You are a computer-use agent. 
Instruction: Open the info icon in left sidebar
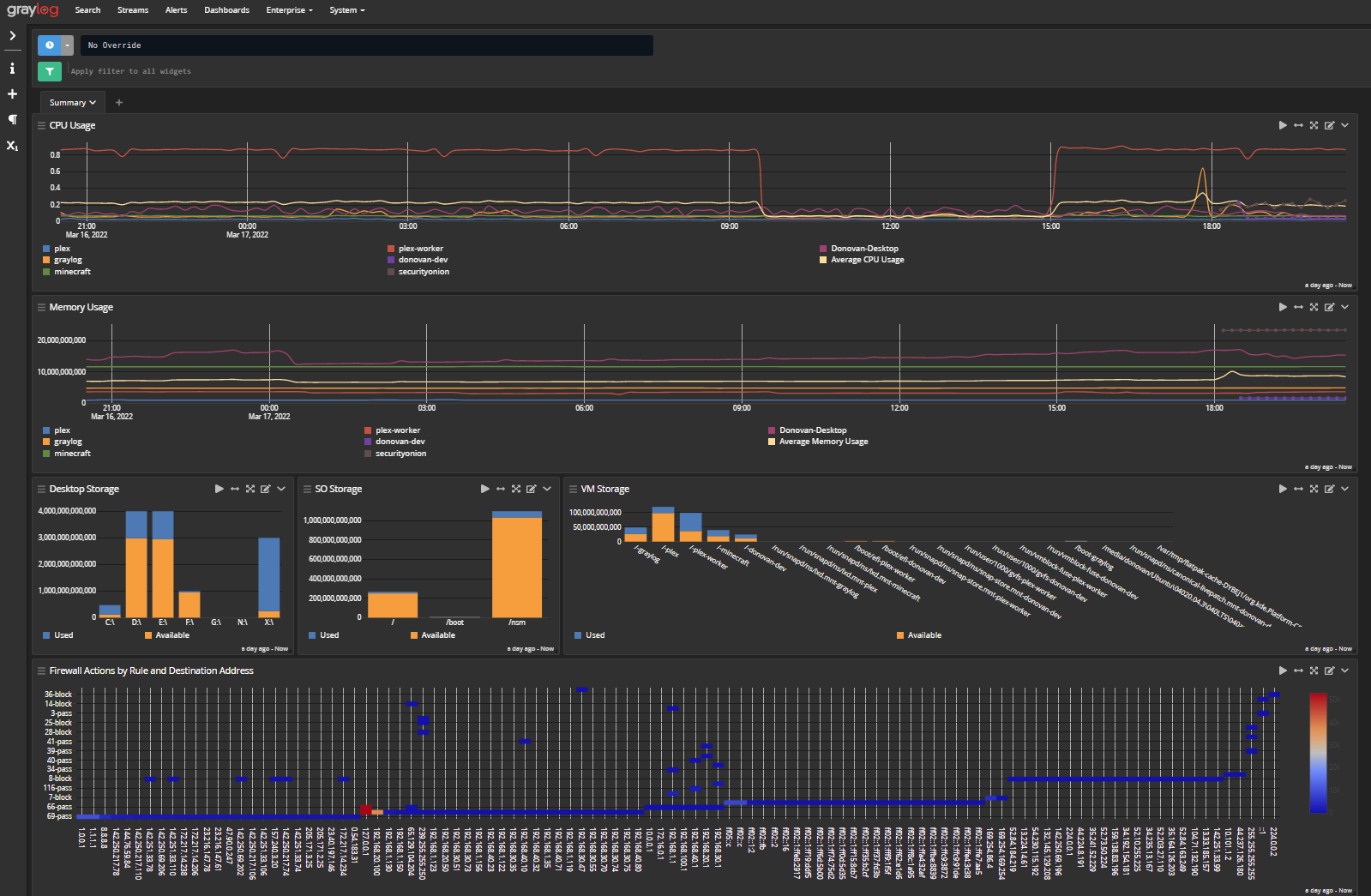coord(12,69)
